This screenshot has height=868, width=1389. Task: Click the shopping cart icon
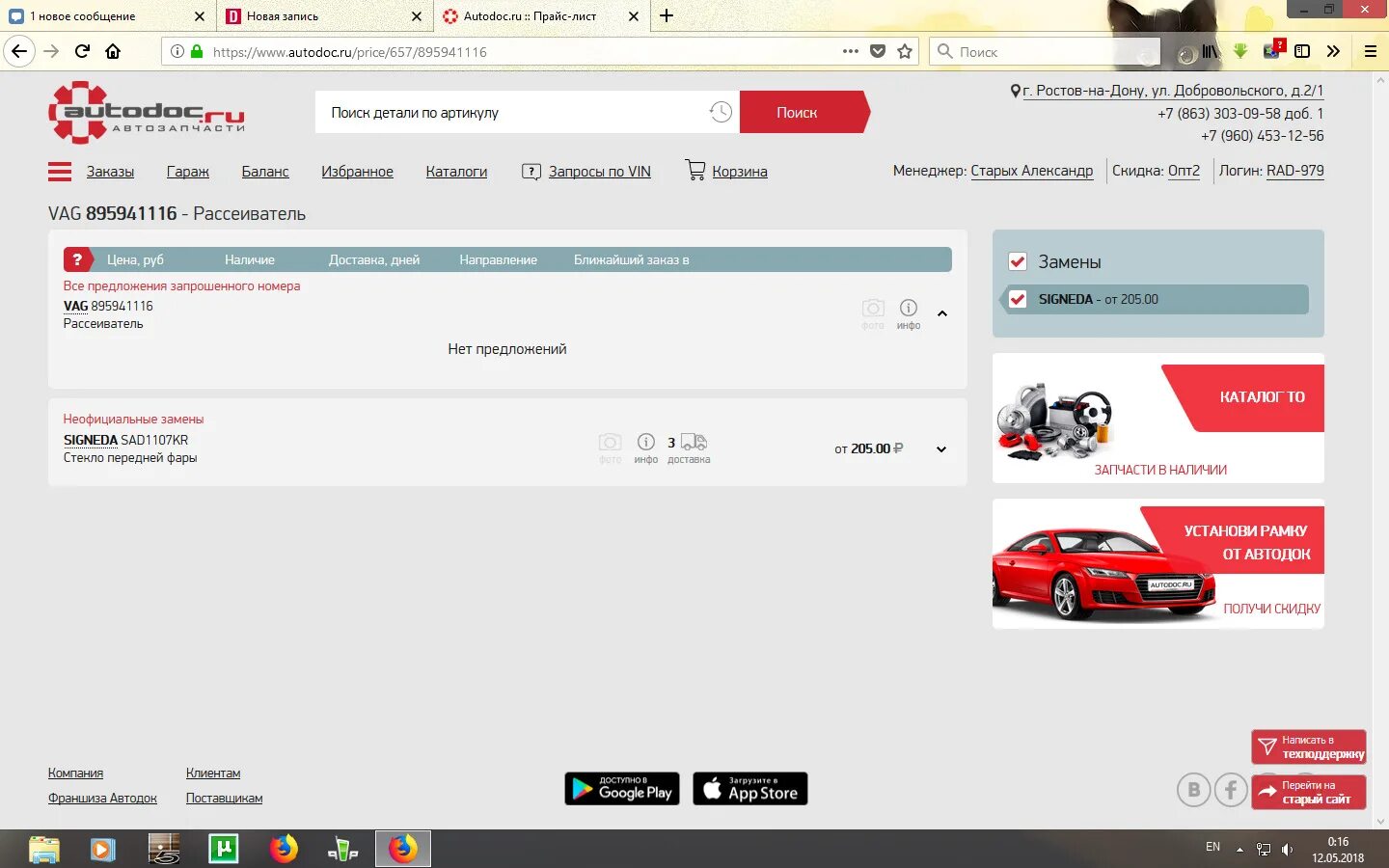694,170
